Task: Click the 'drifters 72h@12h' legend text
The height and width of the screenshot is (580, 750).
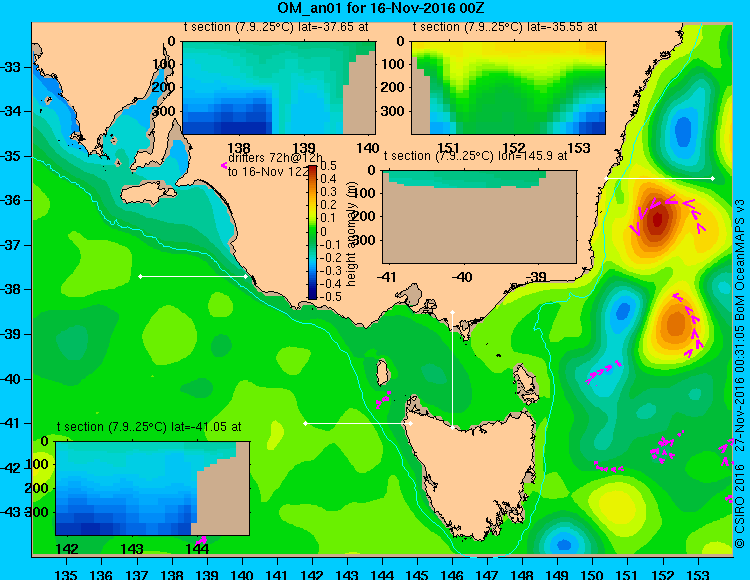Action: 275,158
